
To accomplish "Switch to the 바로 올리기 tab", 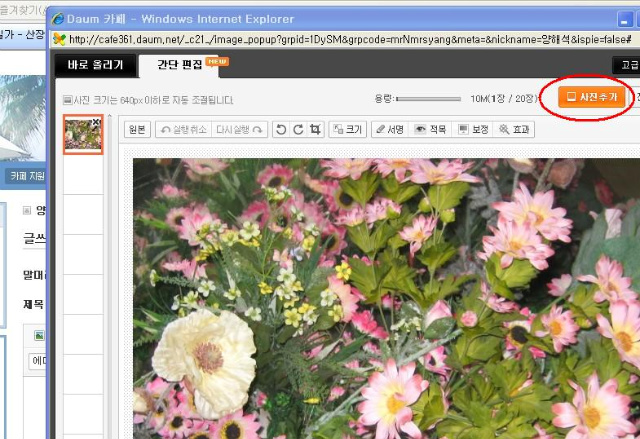I will (96, 65).
